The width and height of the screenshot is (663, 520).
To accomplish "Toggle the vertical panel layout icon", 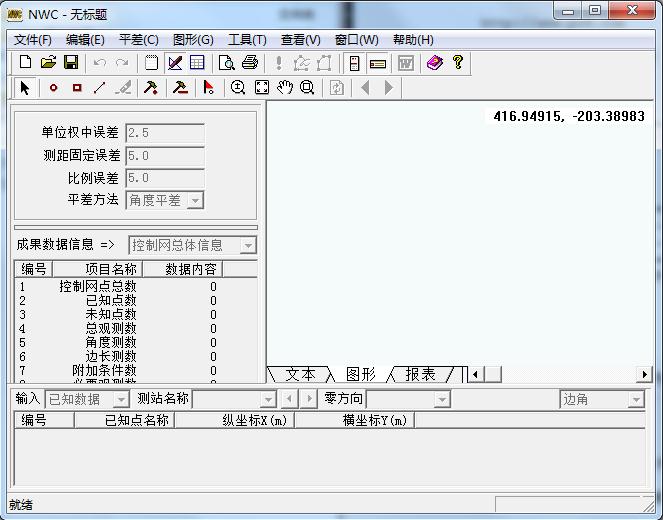I will (355, 63).
